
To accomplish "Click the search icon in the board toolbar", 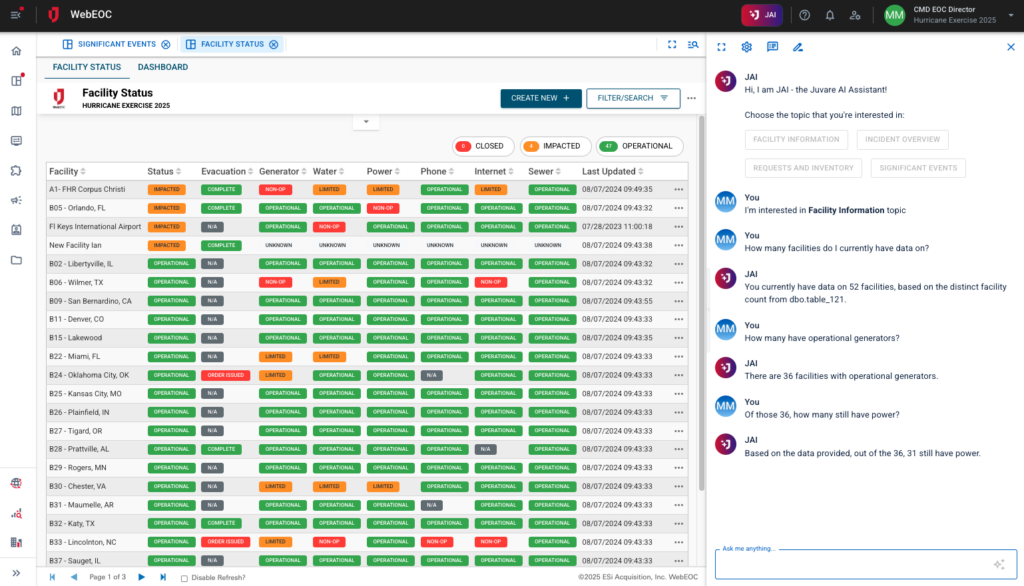I will 693,44.
